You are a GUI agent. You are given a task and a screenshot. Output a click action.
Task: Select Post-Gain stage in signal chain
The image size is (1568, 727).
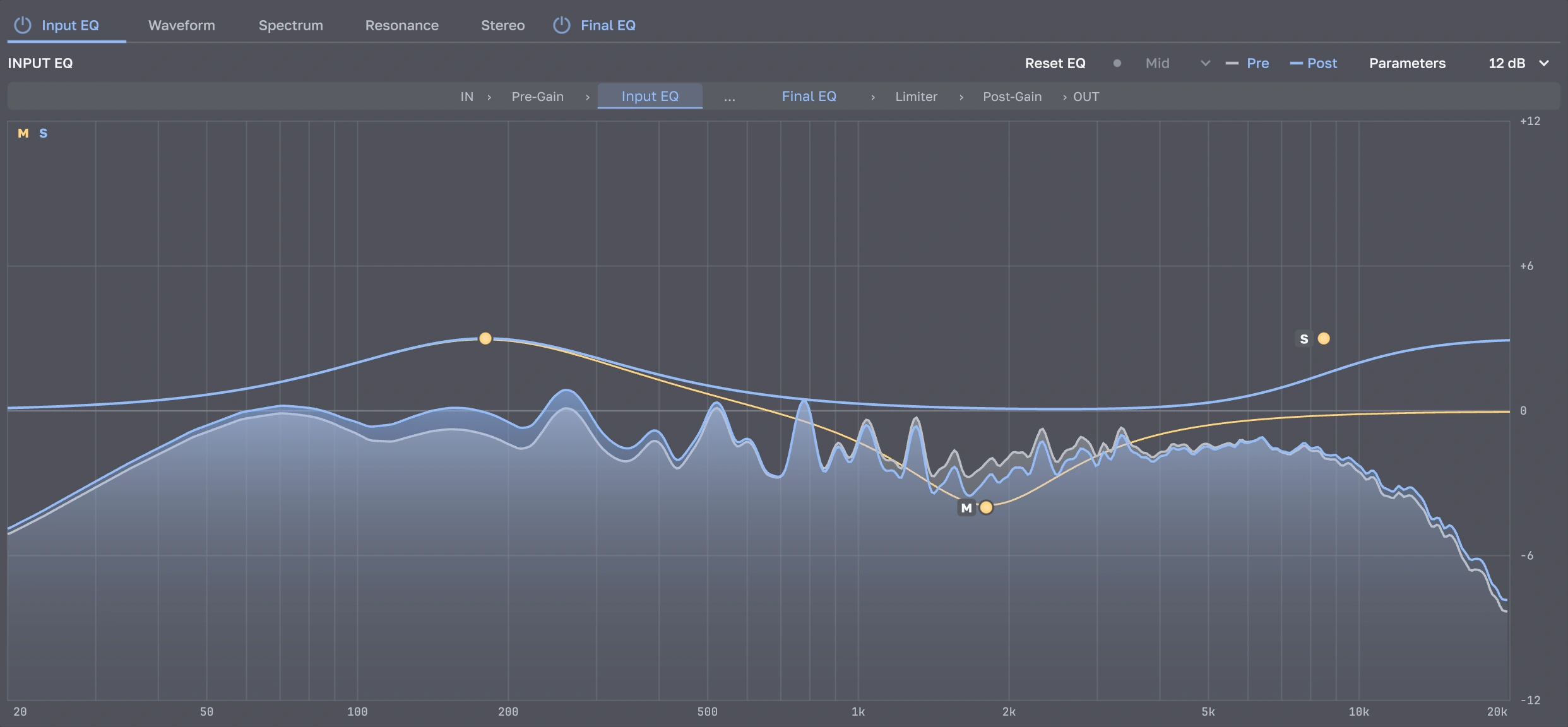[1012, 97]
